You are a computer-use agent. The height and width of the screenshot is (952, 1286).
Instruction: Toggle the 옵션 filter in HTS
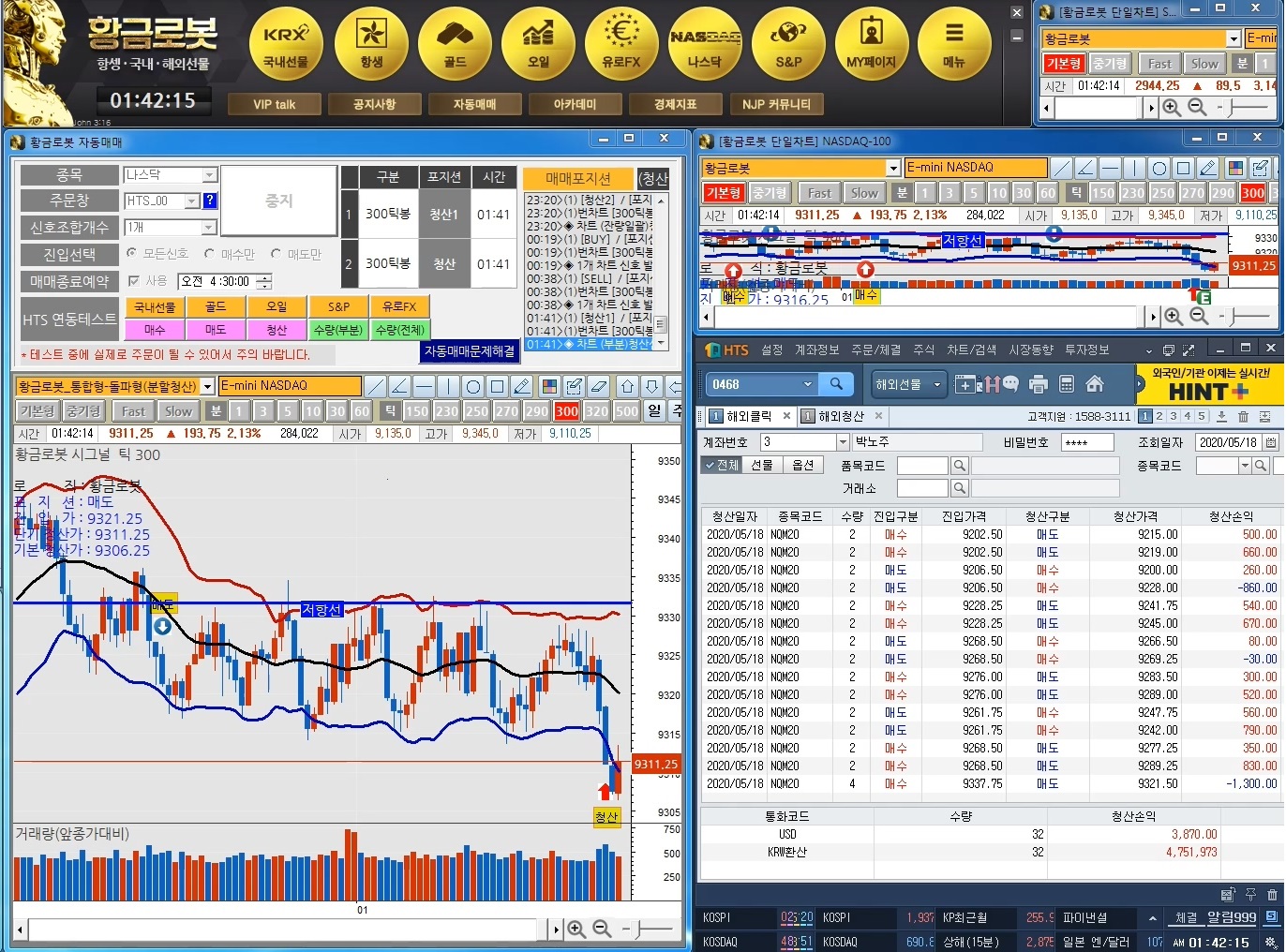(x=802, y=465)
